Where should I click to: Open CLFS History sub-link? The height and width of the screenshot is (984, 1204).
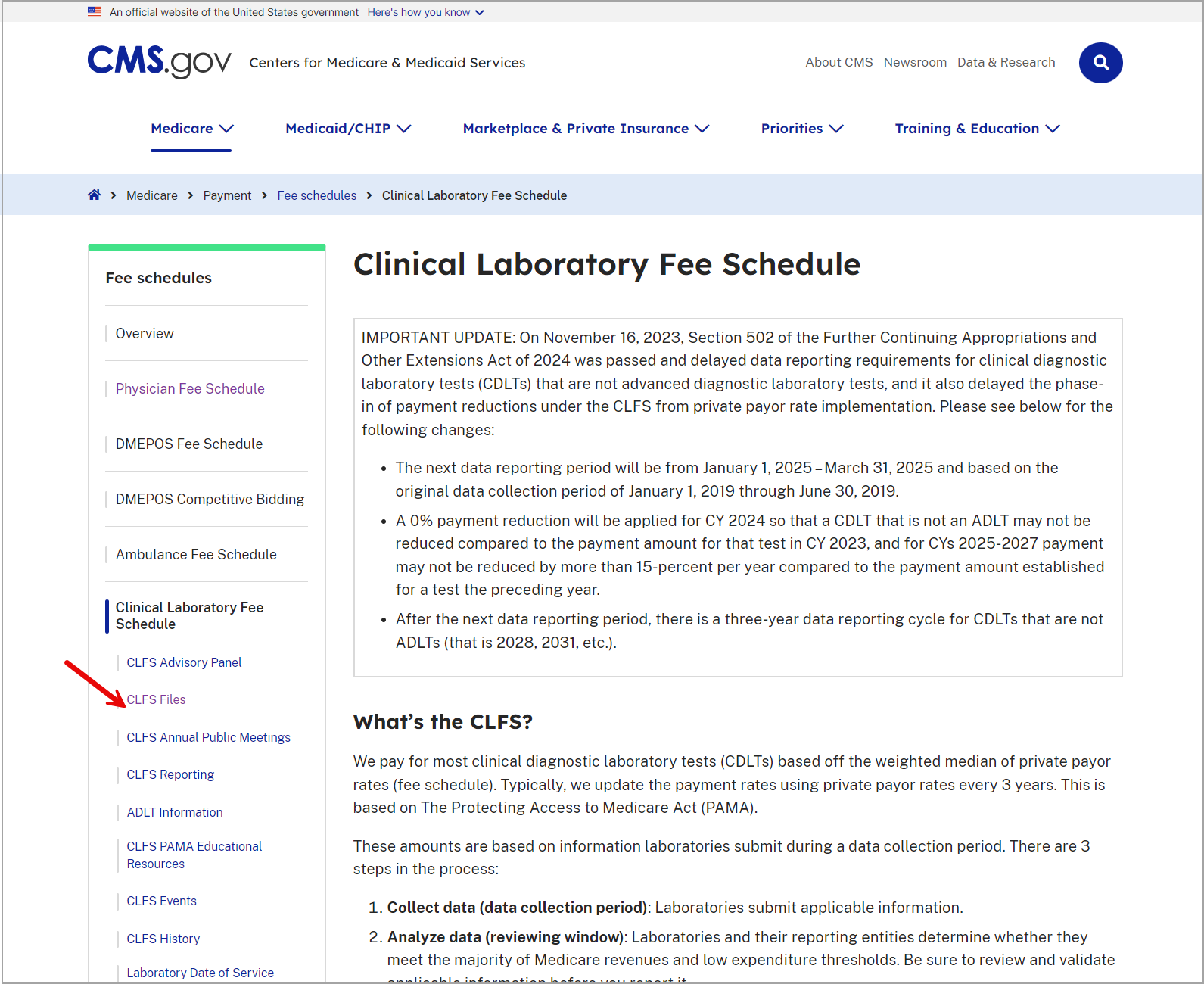click(x=163, y=939)
